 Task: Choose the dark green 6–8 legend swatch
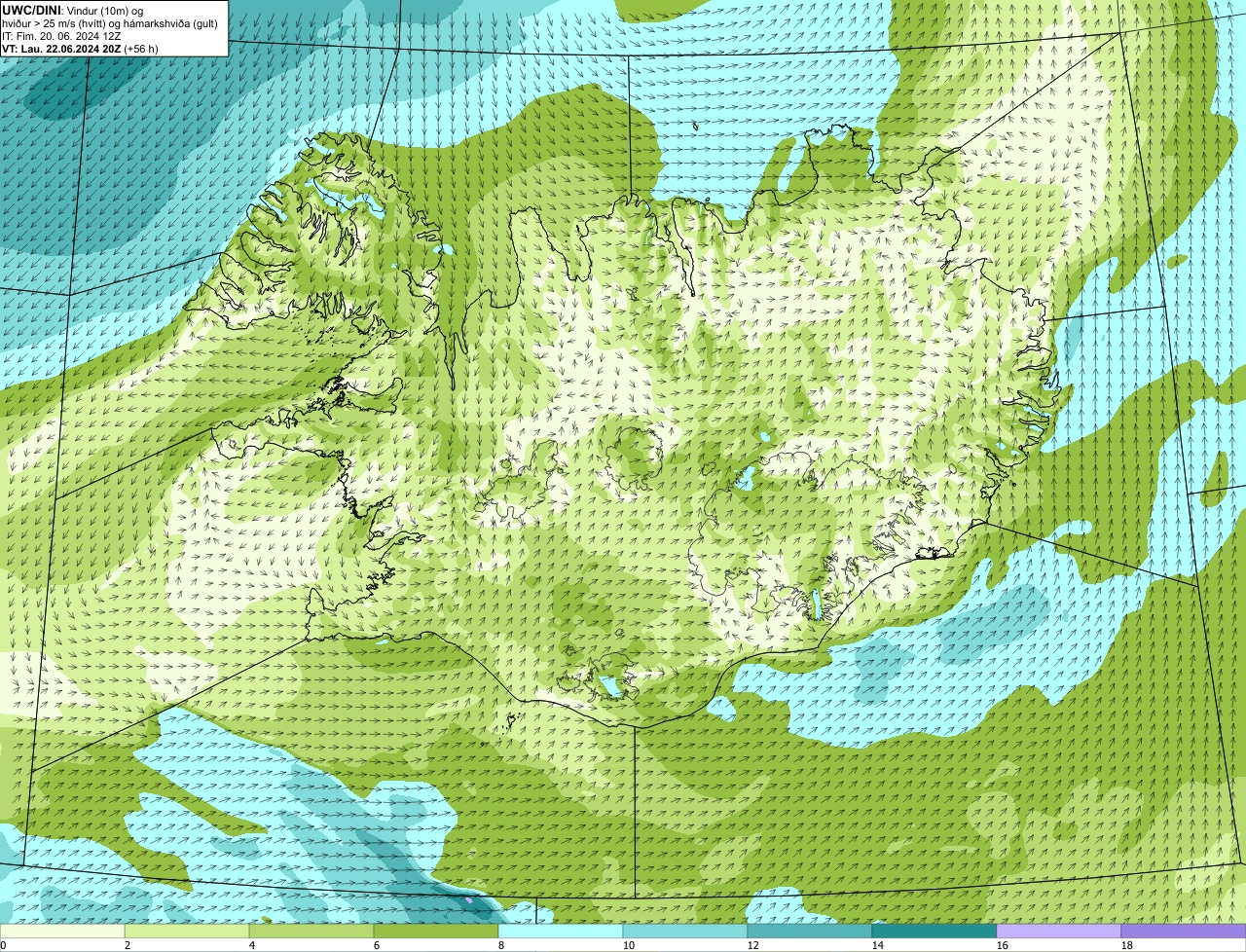[x=436, y=931]
